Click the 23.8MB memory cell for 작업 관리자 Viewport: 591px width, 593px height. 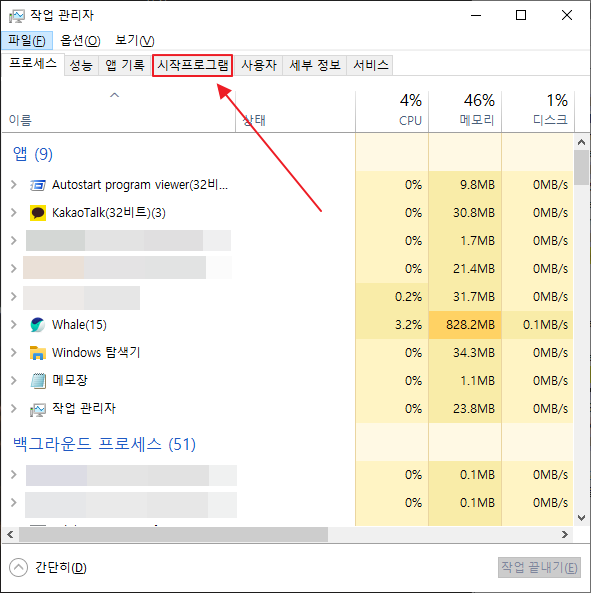(x=465, y=409)
